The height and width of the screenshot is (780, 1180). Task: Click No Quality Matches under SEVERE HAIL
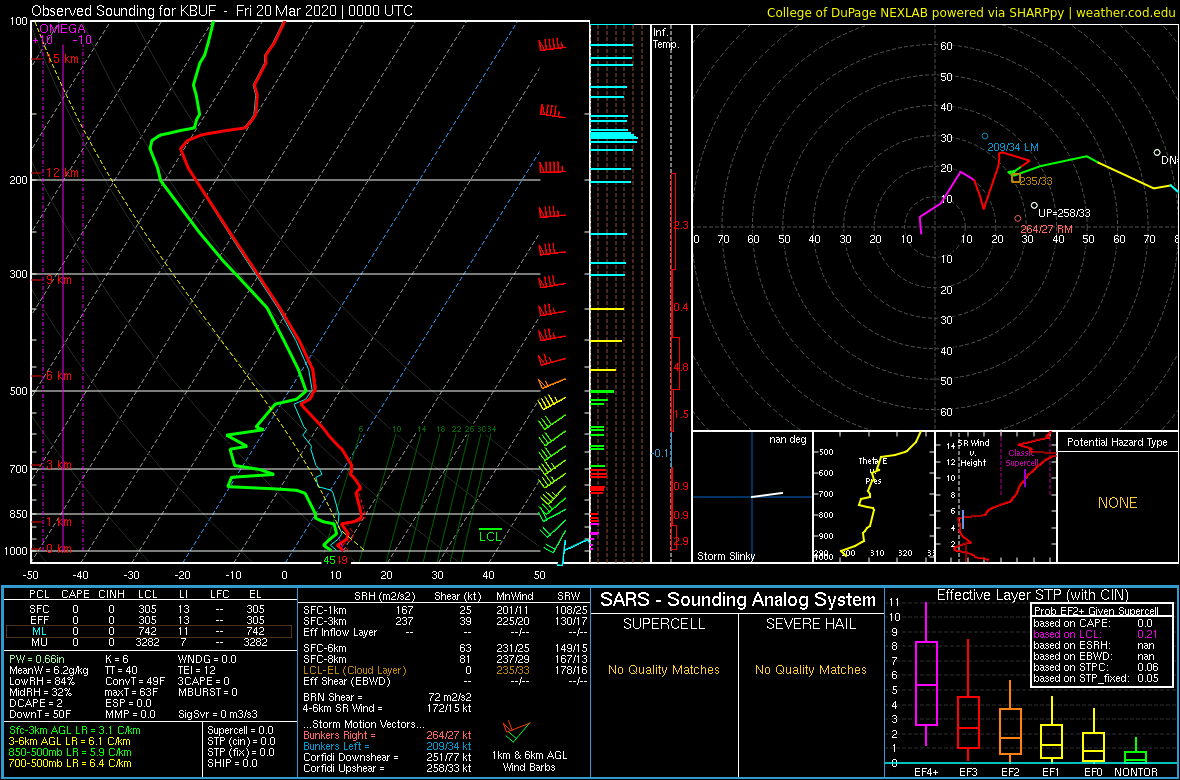tap(810, 670)
